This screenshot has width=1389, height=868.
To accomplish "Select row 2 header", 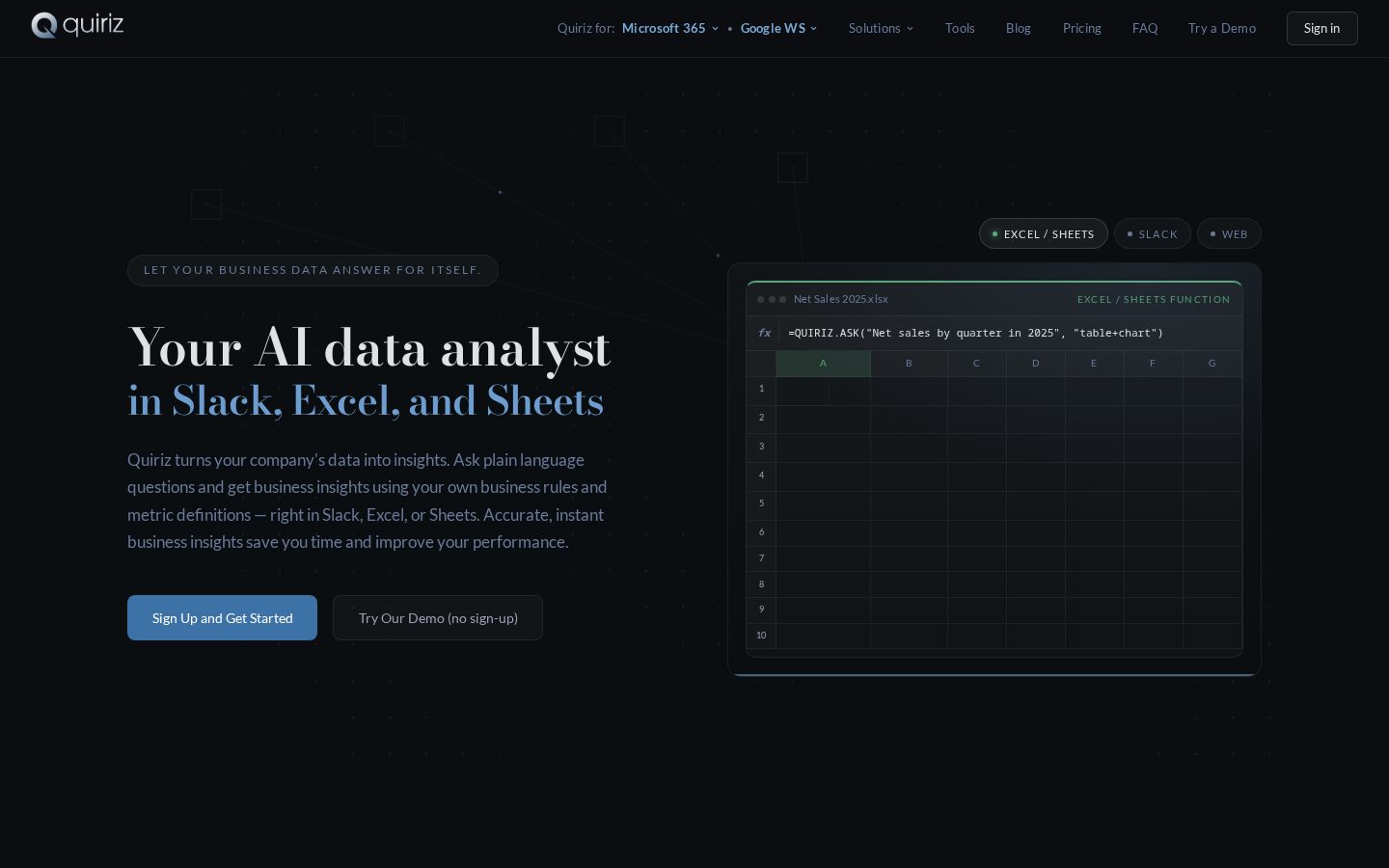I will click(x=761, y=418).
